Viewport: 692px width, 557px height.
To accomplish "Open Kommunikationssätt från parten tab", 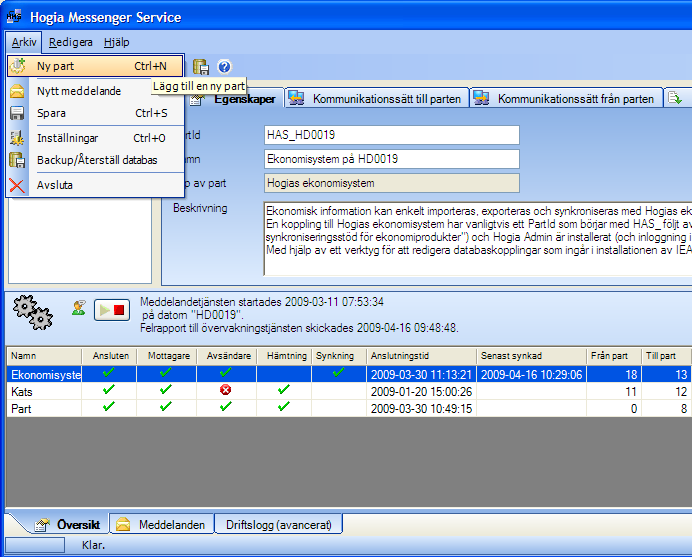I will 566,98.
